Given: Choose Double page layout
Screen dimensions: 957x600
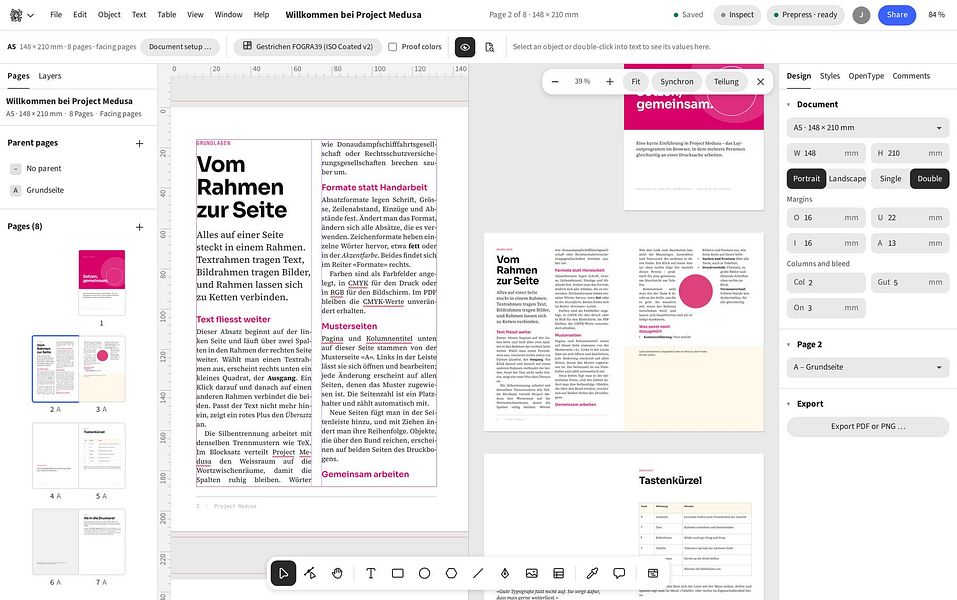Looking at the screenshot, I should pyautogui.click(x=930, y=179).
